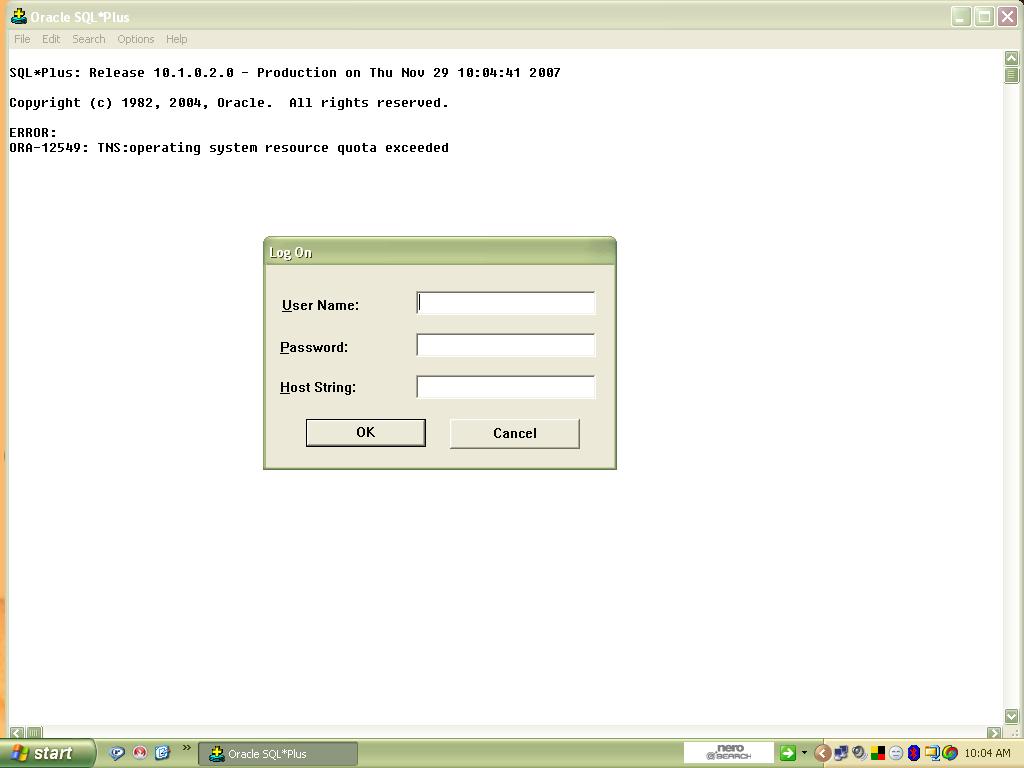This screenshot has width=1024, height=768.
Task: Click the Copyright Oracle line
Action: point(229,103)
